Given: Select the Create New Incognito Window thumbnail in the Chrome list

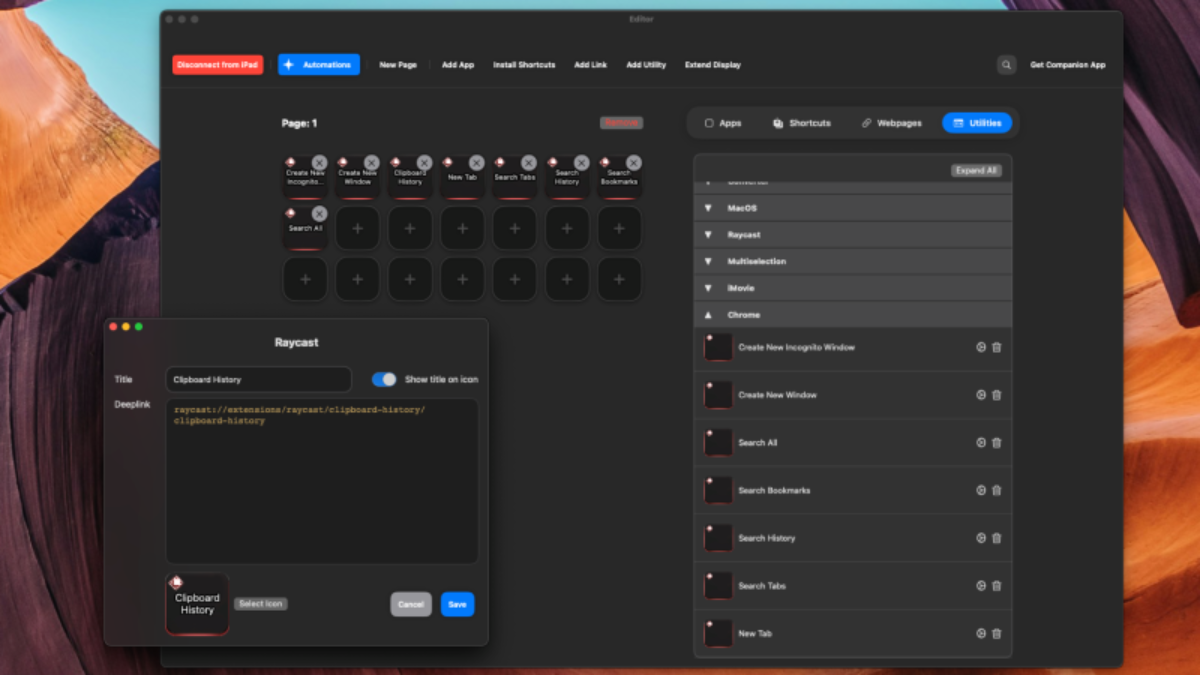Looking at the screenshot, I should point(718,347).
